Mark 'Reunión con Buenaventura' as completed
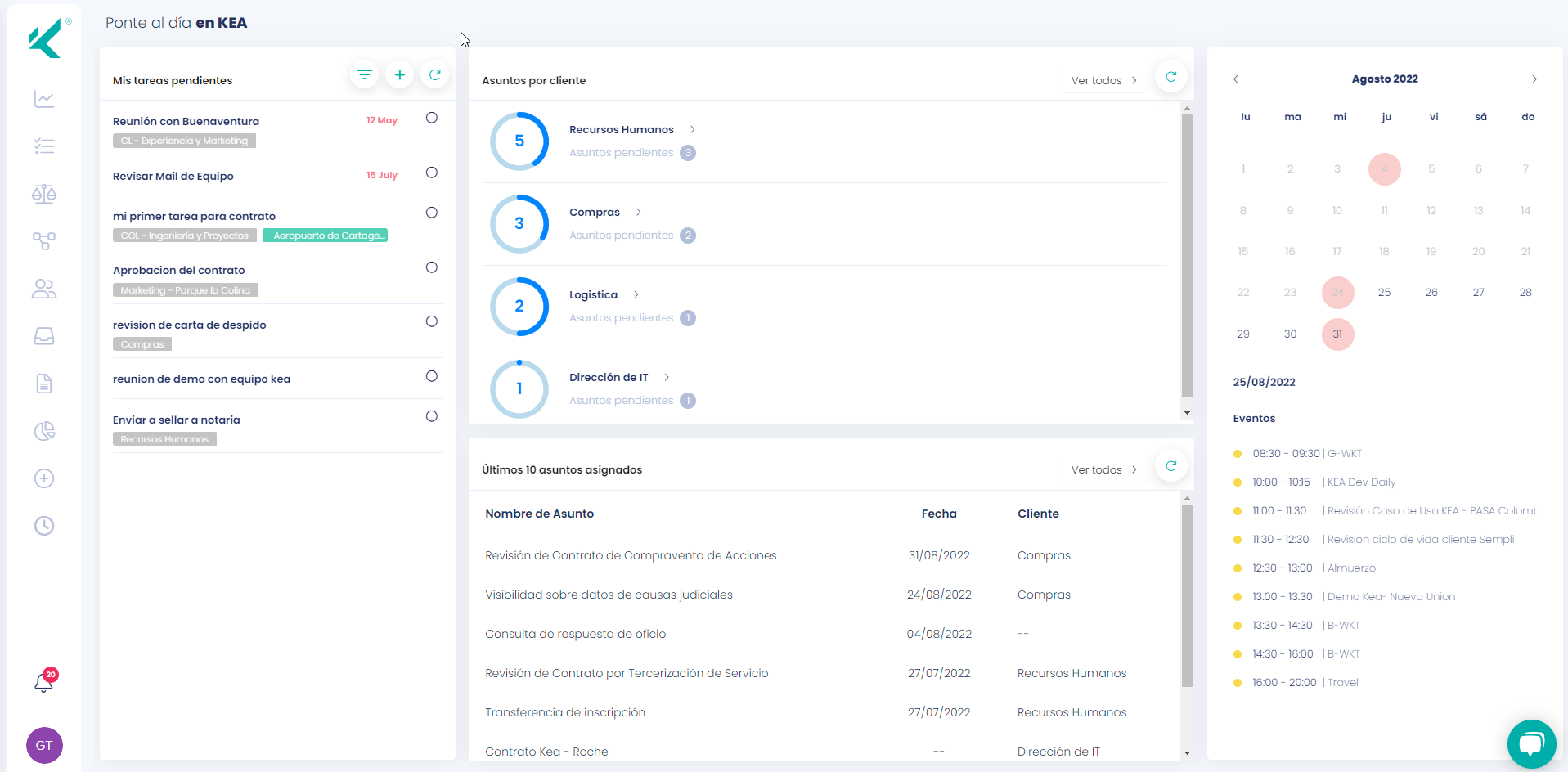 pyautogui.click(x=431, y=117)
